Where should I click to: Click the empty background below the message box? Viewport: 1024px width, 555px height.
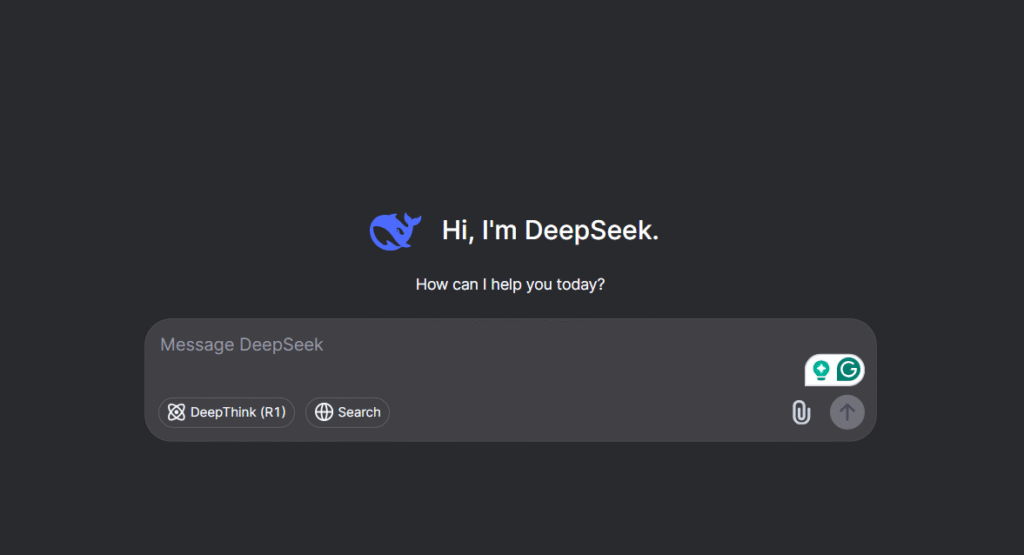tap(512, 500)
